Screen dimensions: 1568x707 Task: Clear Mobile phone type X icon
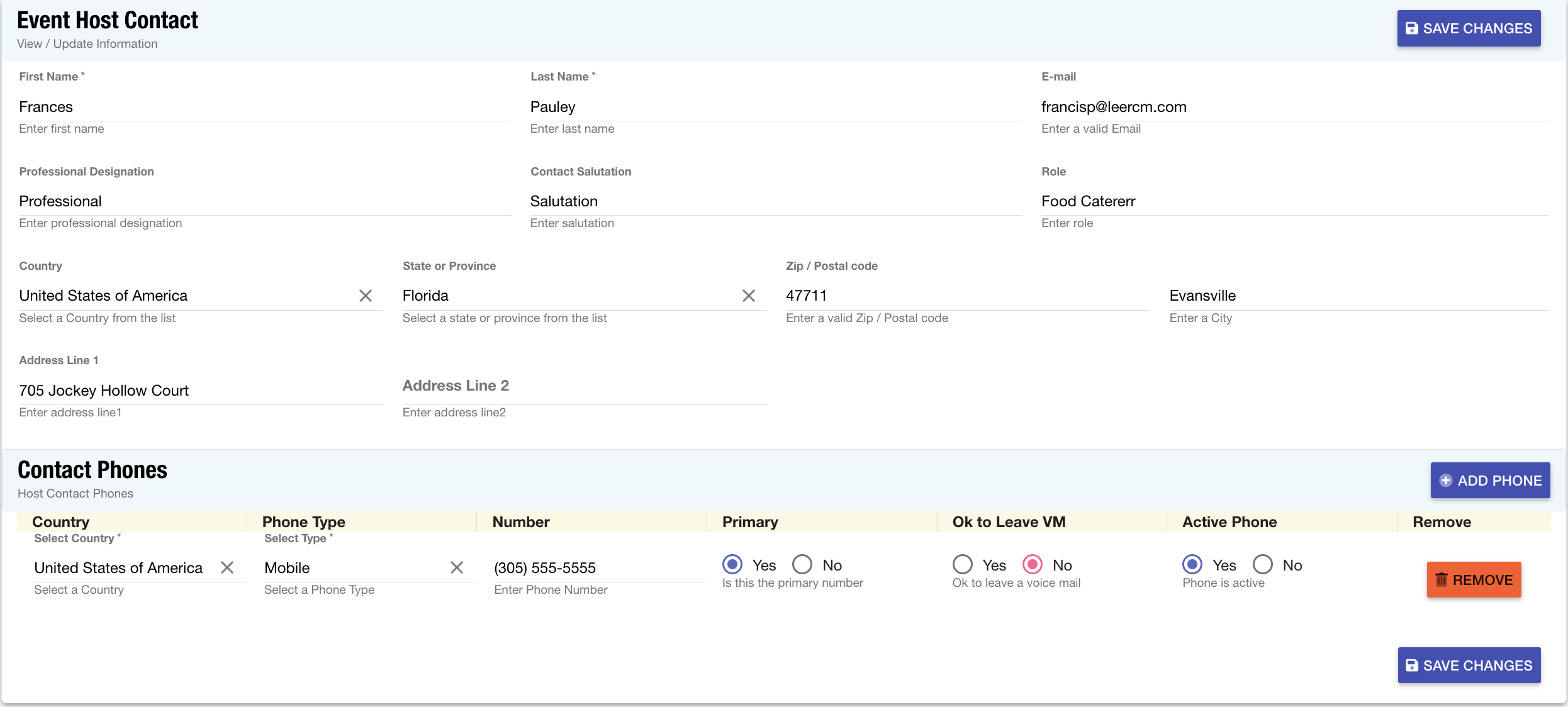(457, 567)
